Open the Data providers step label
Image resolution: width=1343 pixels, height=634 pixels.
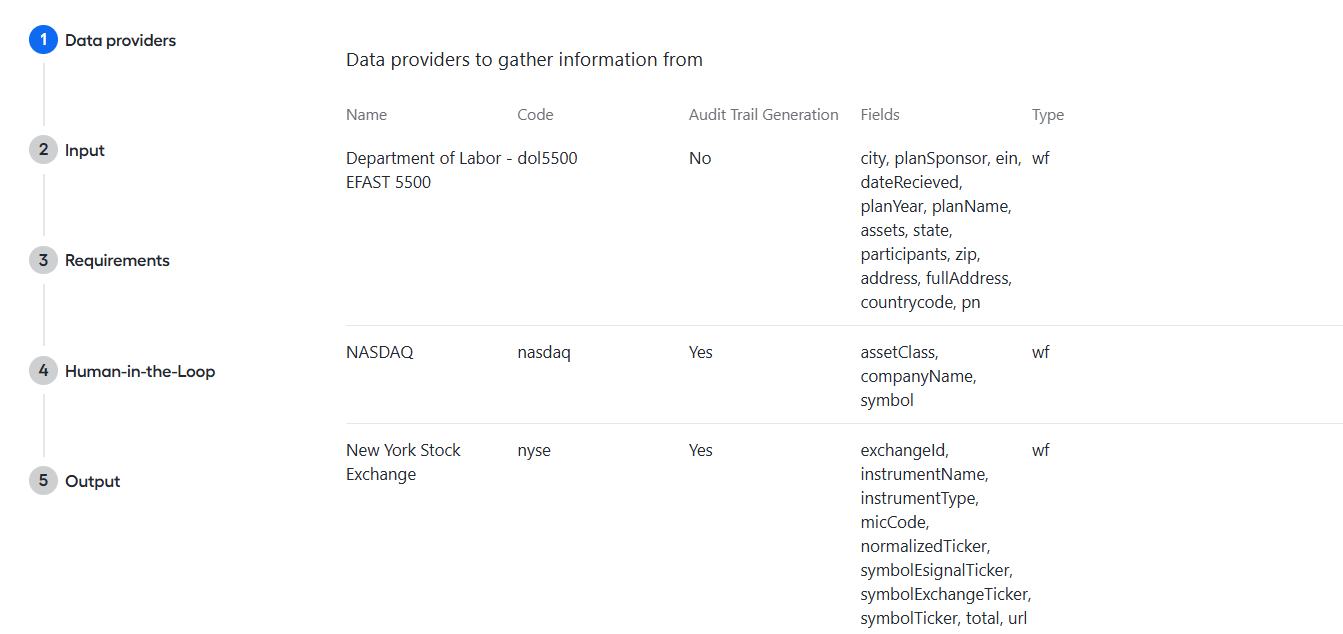(120, 41)
